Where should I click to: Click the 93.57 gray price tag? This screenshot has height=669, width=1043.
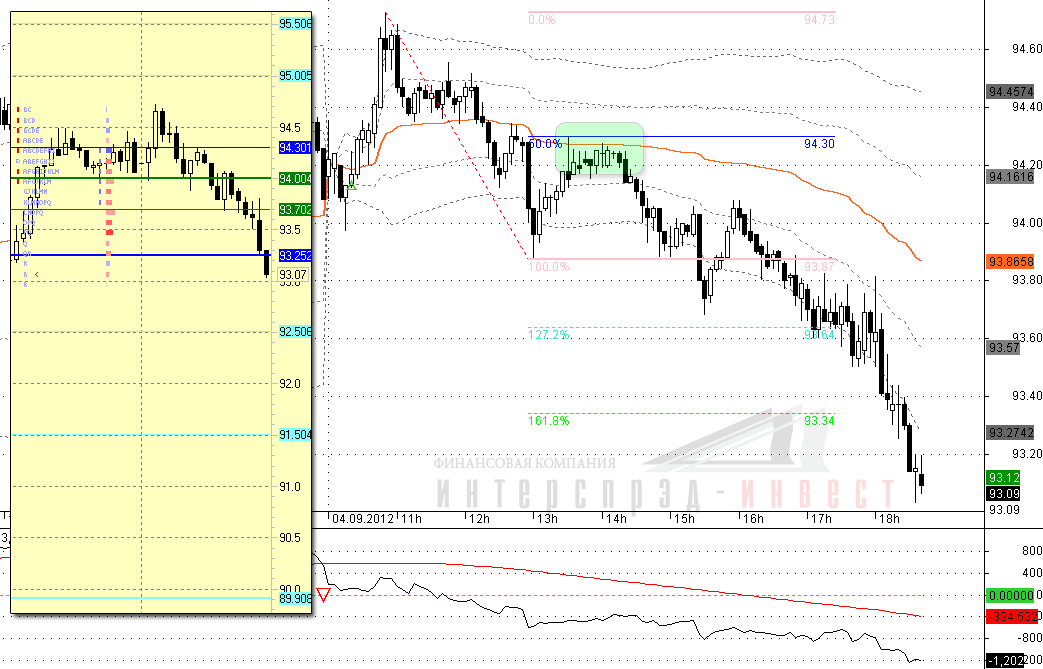[1004, 348]
